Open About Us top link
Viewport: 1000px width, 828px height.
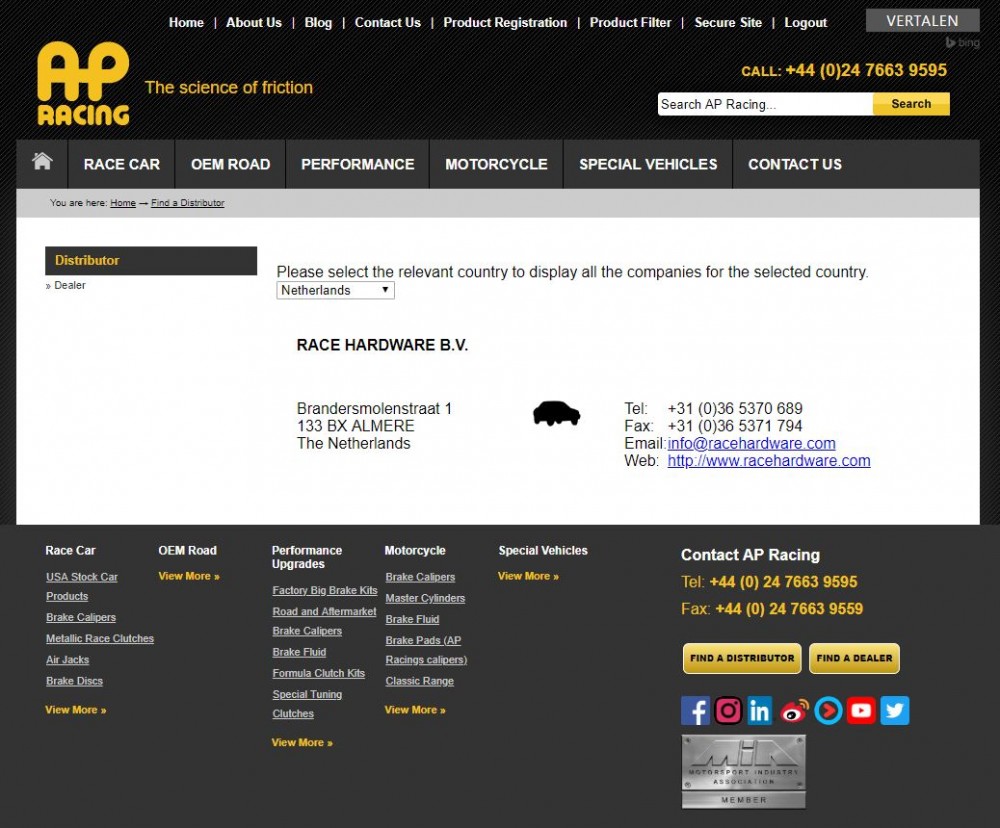coord(254,22)
